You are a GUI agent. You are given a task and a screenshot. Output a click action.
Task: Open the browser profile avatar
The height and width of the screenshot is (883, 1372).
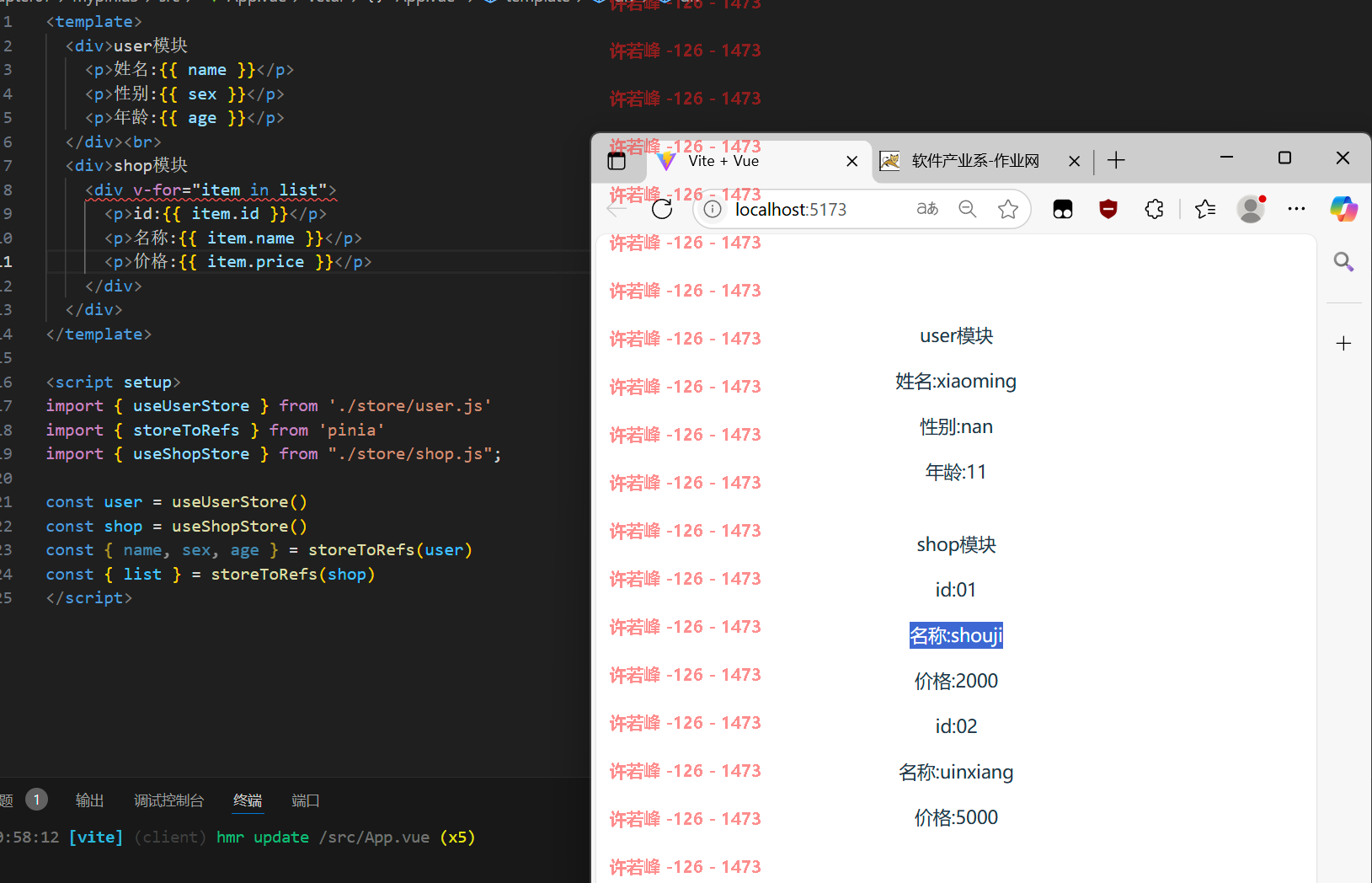1251,209
